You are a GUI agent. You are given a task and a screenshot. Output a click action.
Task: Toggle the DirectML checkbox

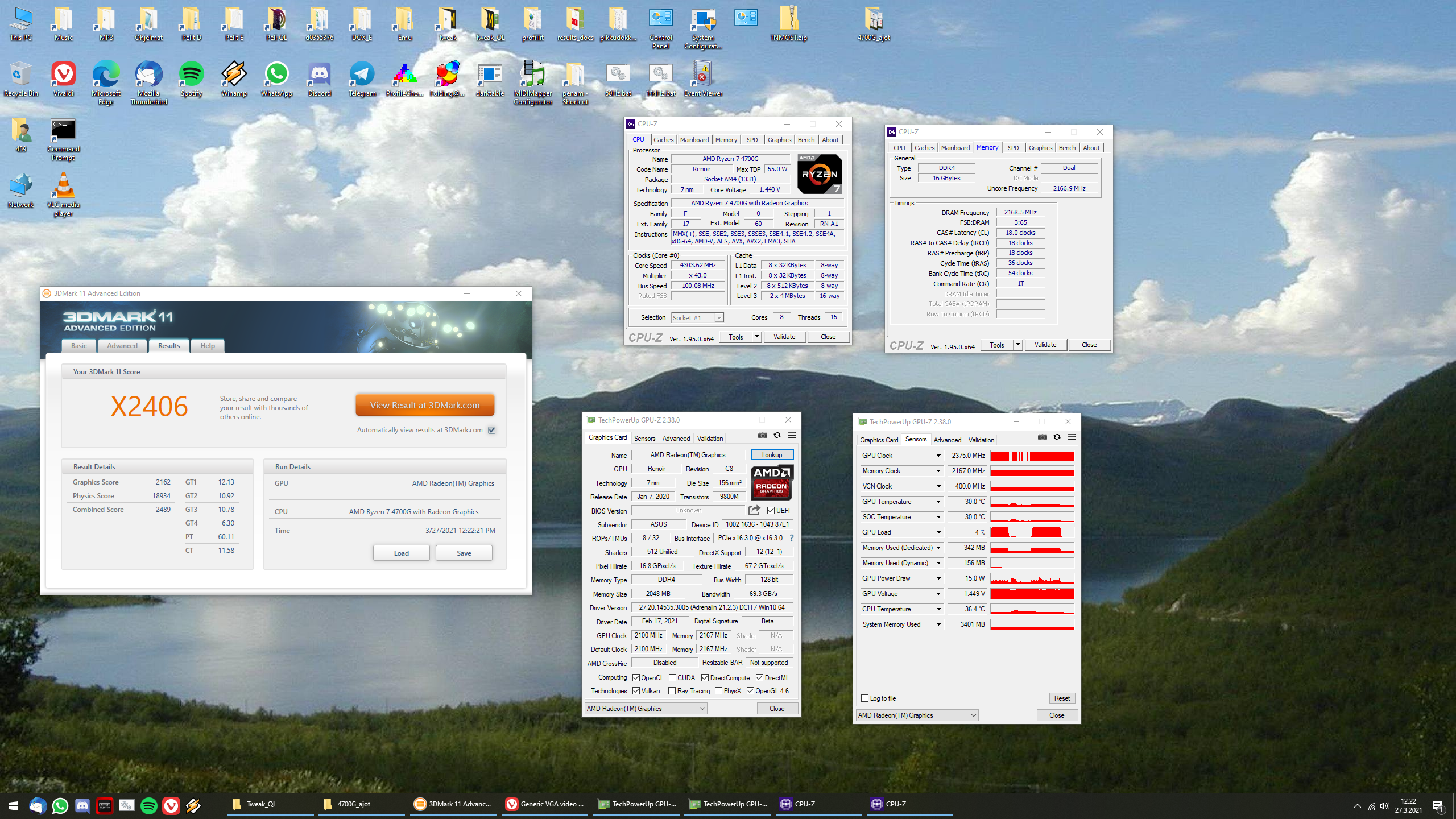point(759,677)
